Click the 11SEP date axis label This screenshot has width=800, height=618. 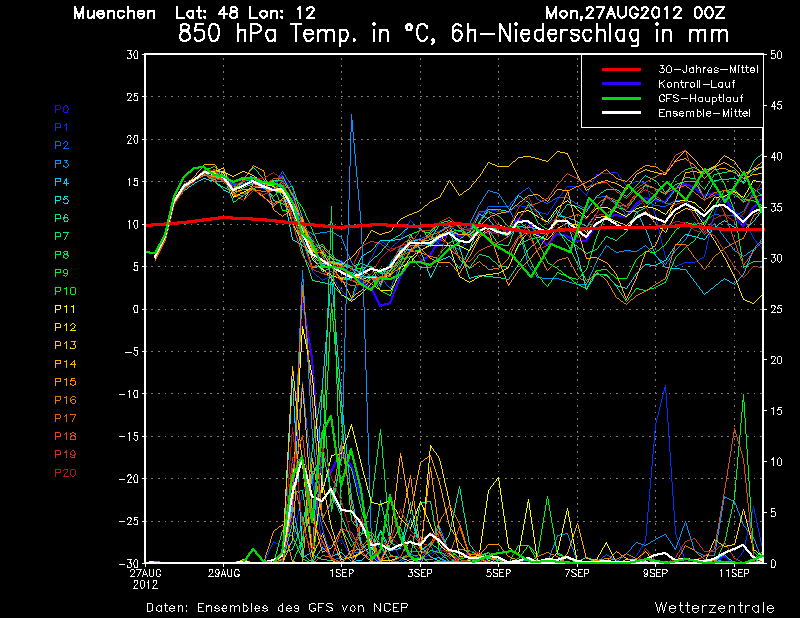(x=734, y=574)
